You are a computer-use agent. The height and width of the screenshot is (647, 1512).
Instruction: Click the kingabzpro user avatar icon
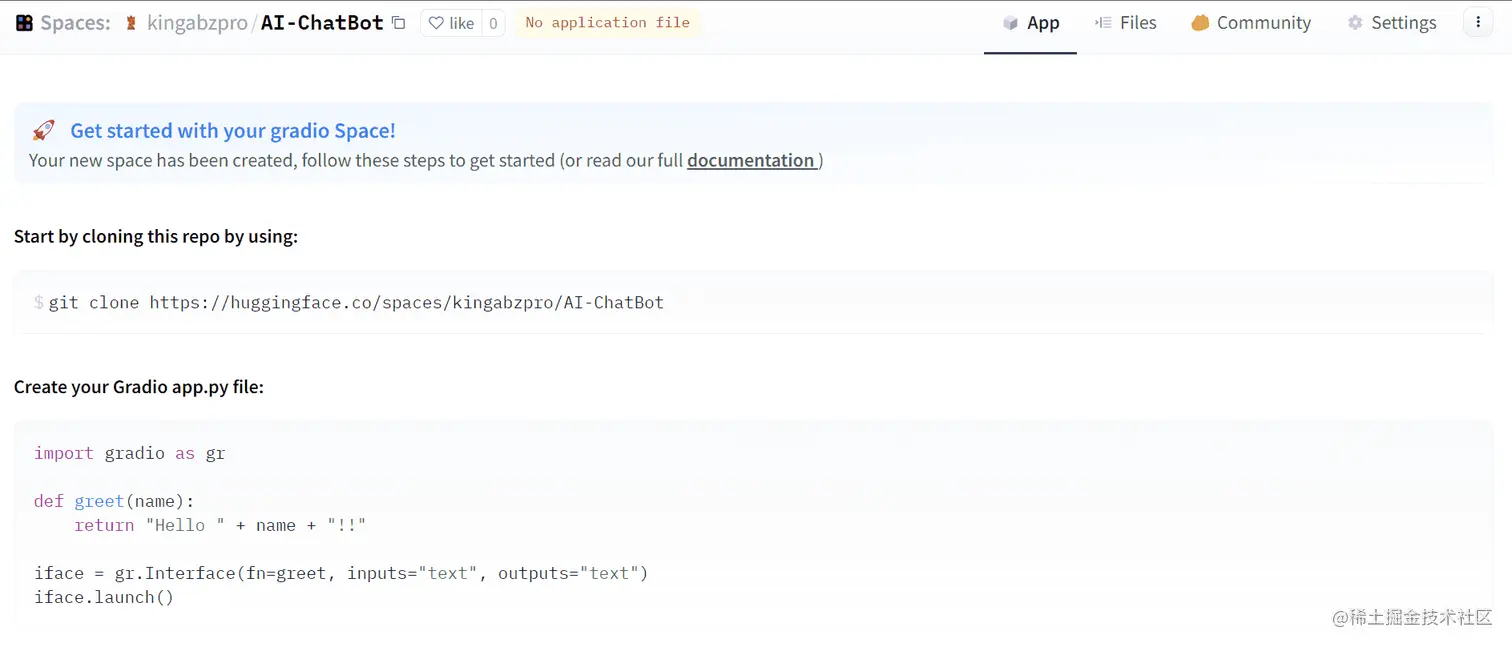tap(131, 23)
